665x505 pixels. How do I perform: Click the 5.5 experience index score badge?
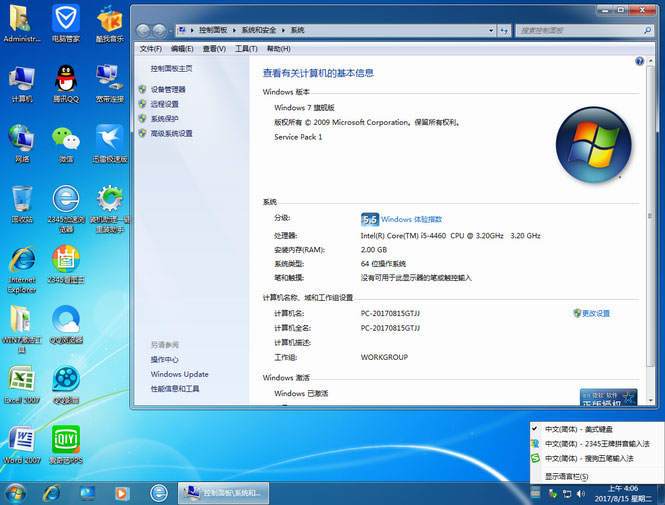click(x=370, y=220)
